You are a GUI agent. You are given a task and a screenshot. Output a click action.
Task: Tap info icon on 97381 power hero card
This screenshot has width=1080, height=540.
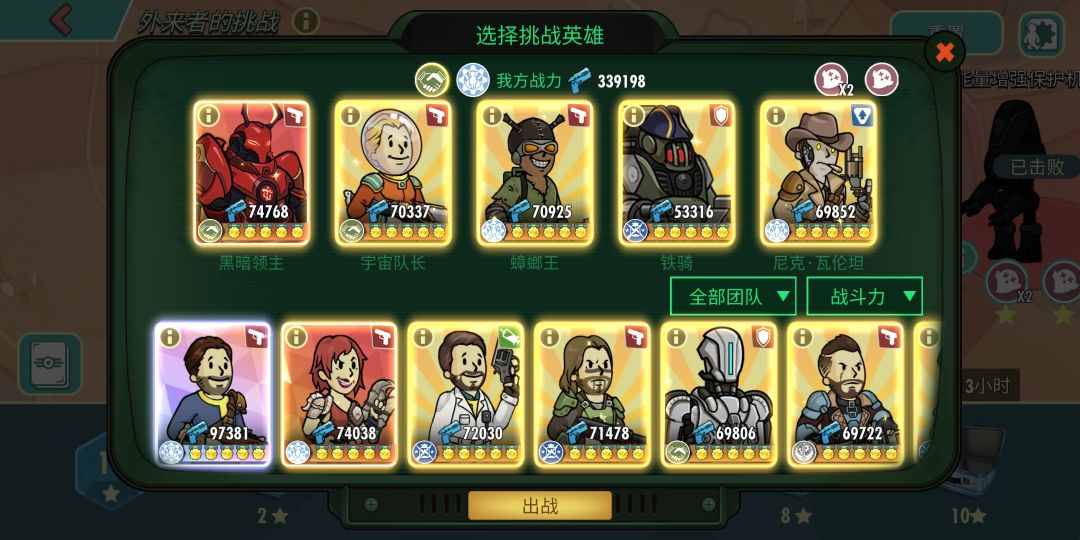tap(169, 337)
